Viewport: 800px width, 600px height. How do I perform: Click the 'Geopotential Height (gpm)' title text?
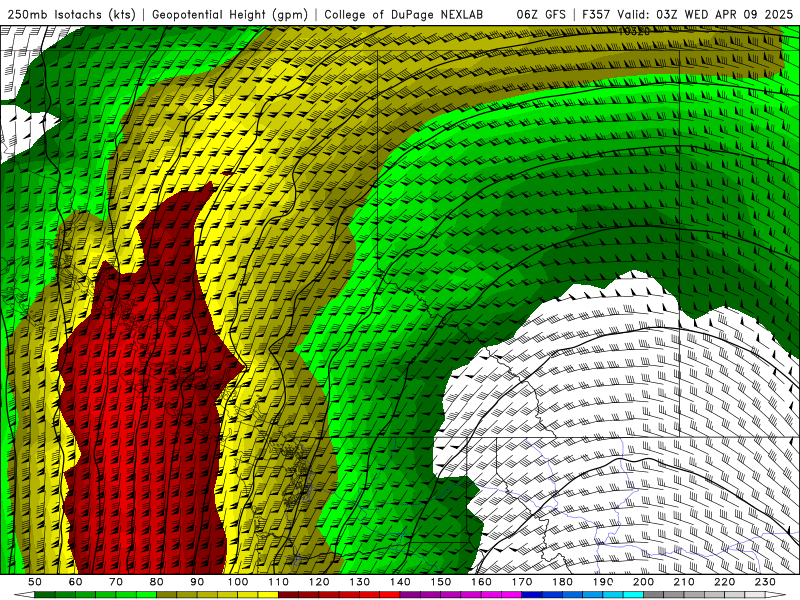pos(230,14)
